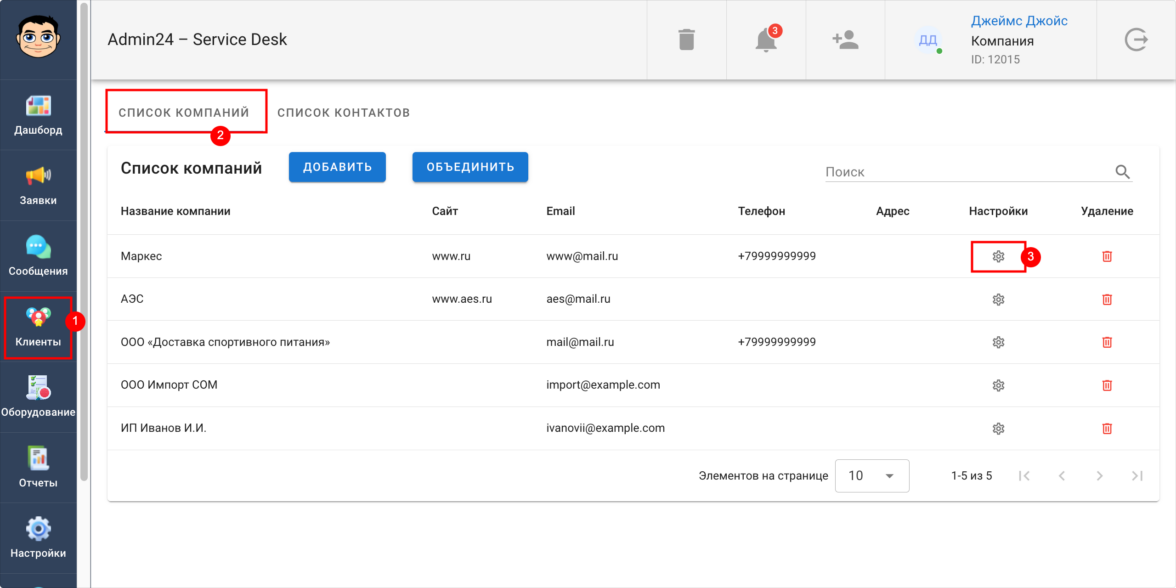Expand the items per page dropdown
Screen dimensions: 1176x588
[x=872, y=476]
